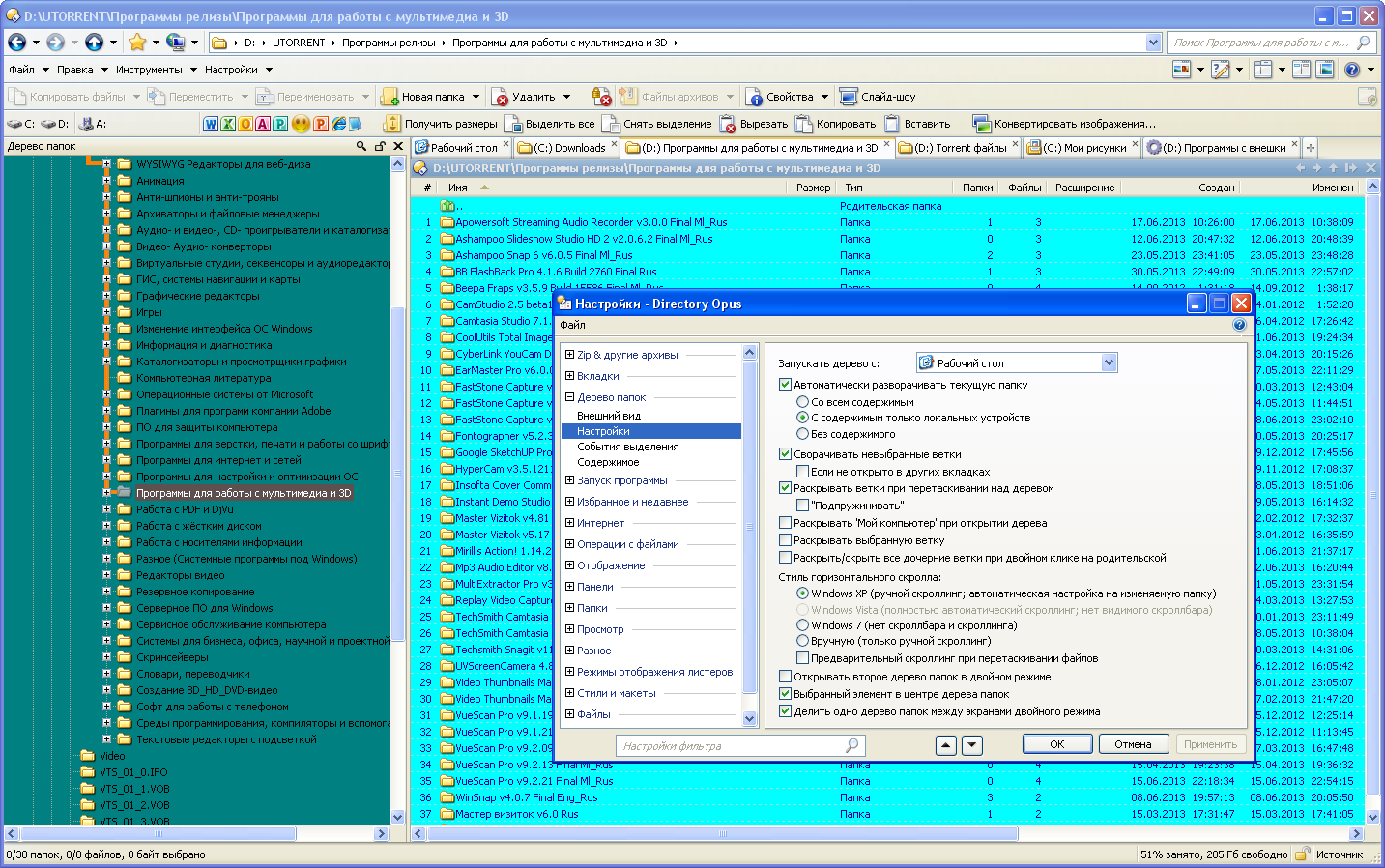Click the Help question mark toolbar icon
This screenshot has width=1385, height=868.
[1352, 70]
